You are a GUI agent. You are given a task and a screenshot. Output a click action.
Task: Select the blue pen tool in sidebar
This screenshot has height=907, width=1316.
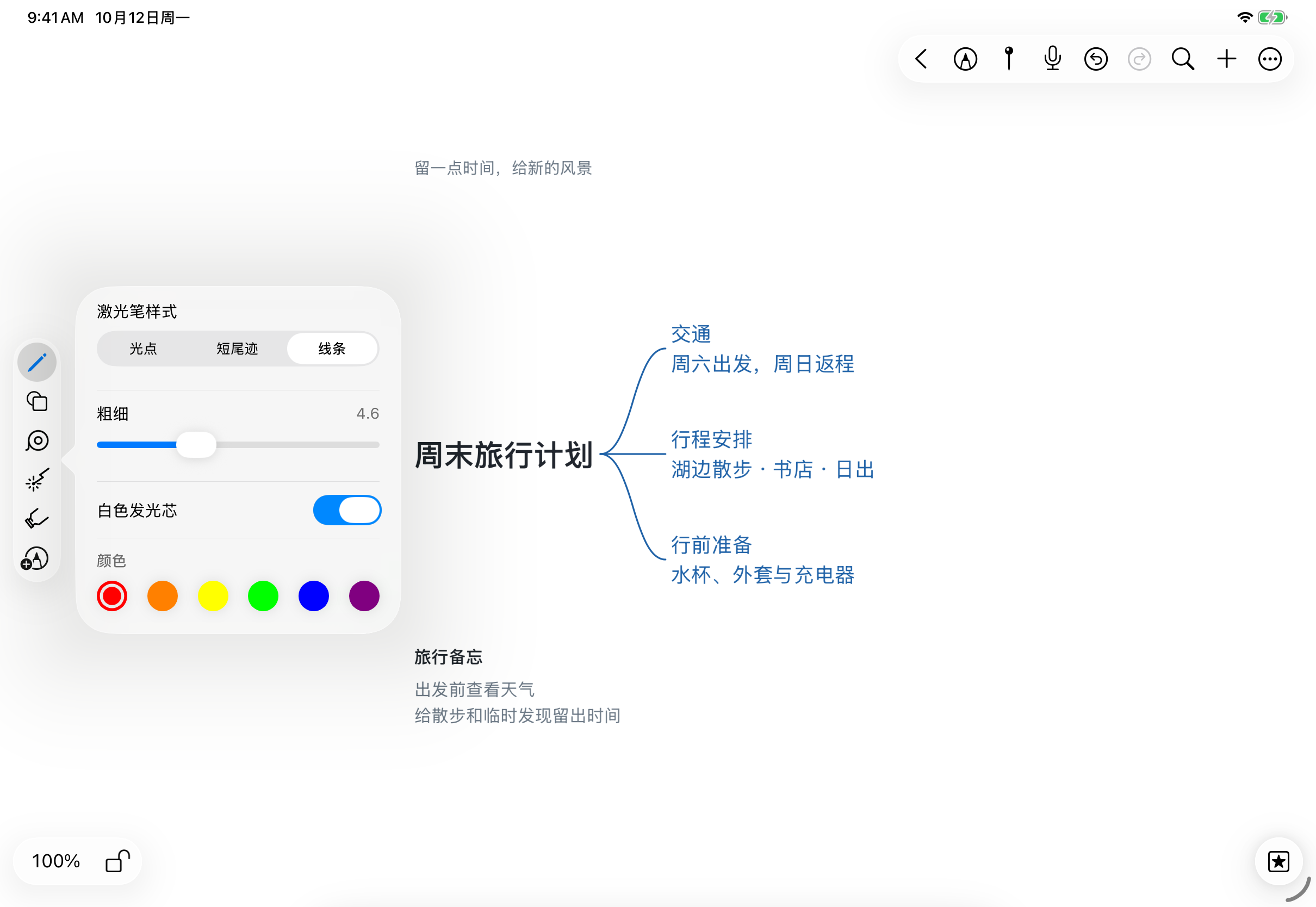(37, 362)
